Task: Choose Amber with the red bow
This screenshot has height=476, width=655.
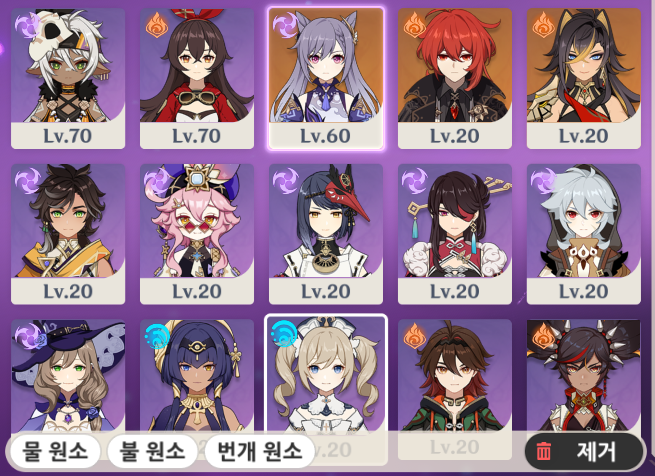Action: click(x=197, y=79)
